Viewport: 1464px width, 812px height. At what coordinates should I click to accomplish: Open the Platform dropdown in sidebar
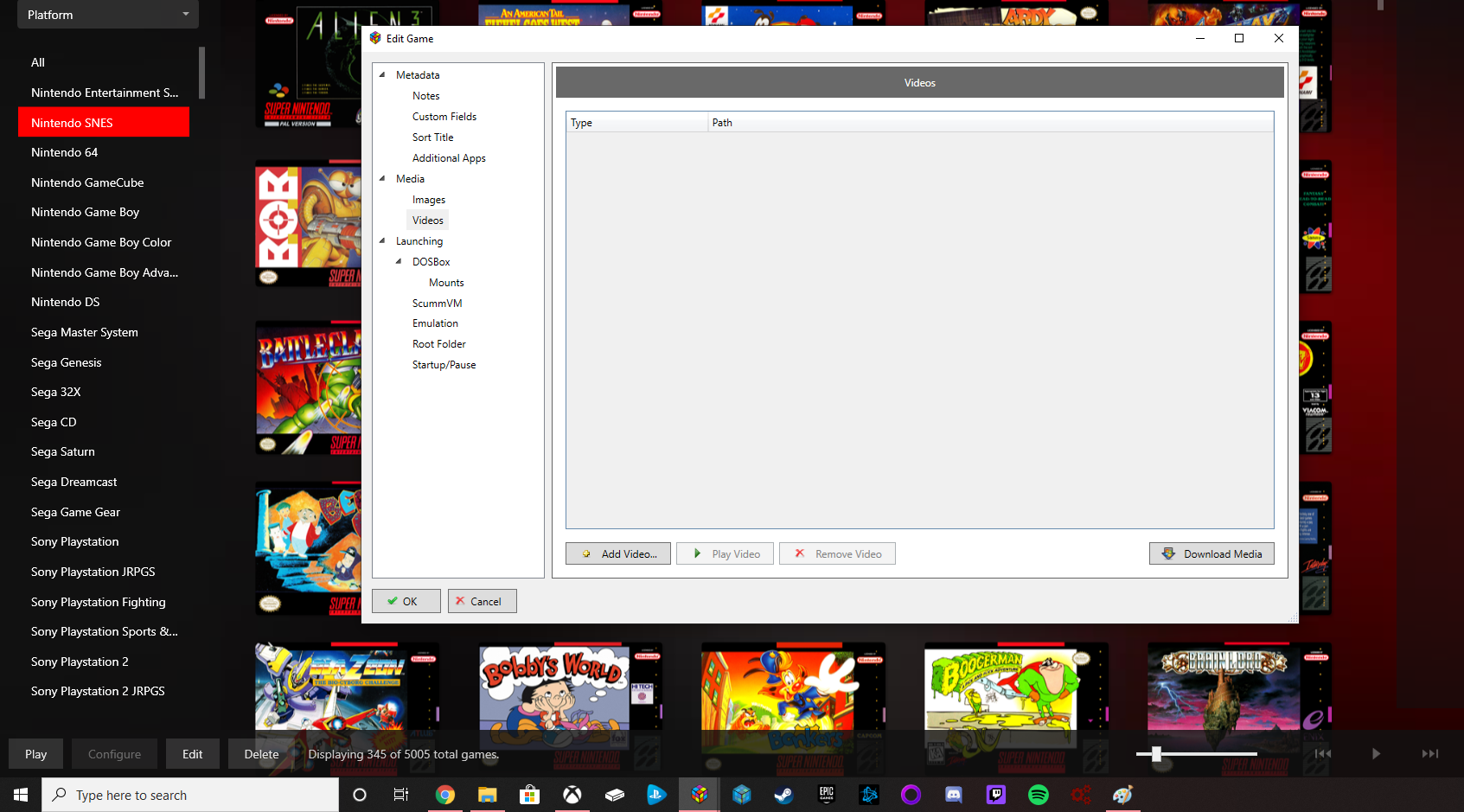[x=108, y=15]
